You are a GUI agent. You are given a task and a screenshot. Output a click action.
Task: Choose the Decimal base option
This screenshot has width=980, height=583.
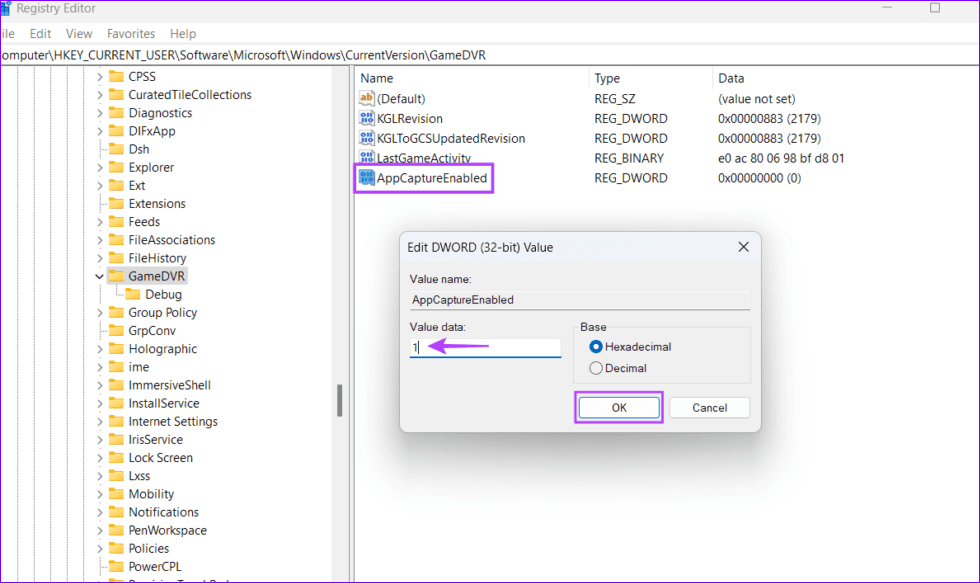(x=597, y=368)
